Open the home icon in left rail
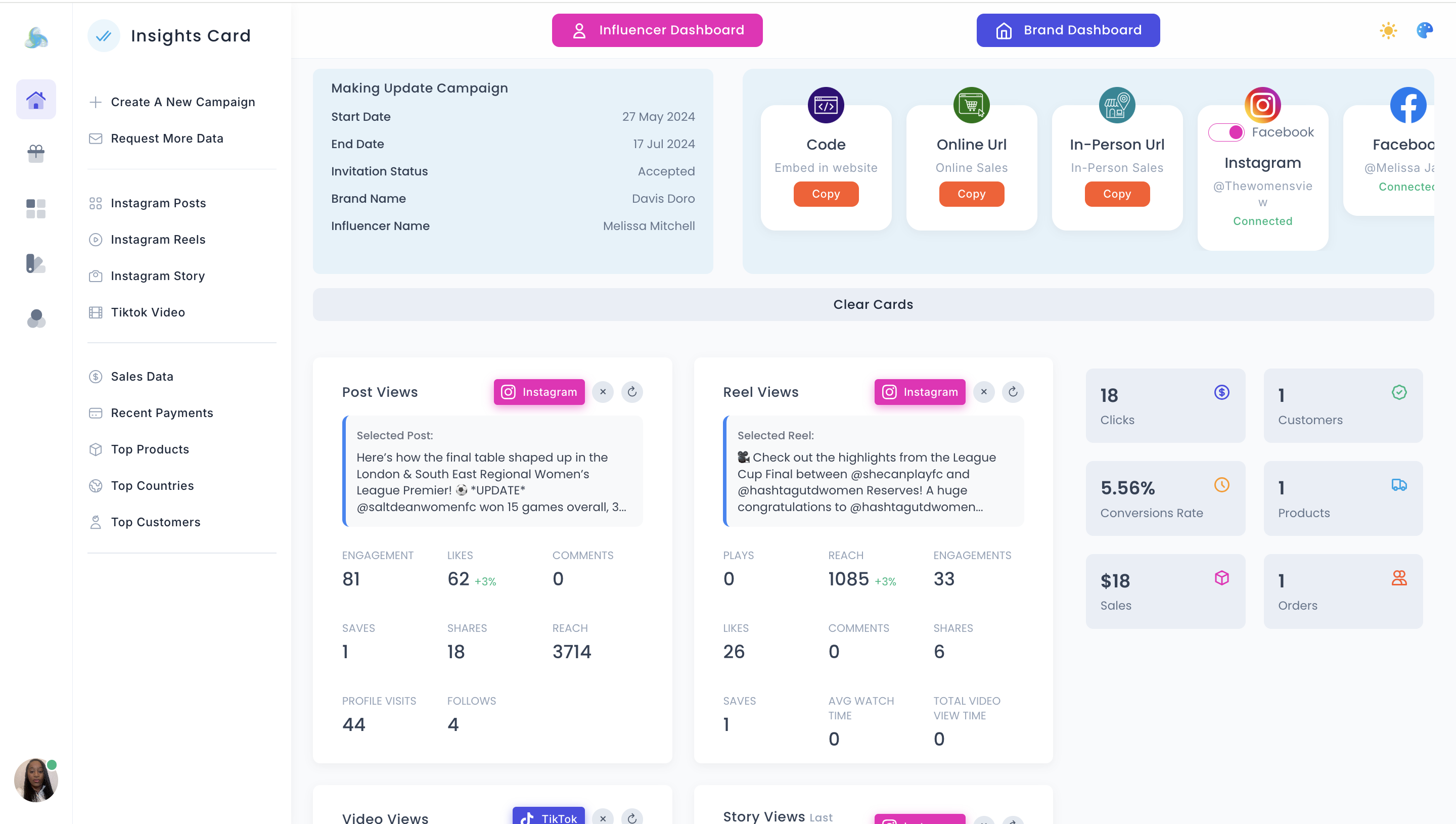 tap(36, 100)
